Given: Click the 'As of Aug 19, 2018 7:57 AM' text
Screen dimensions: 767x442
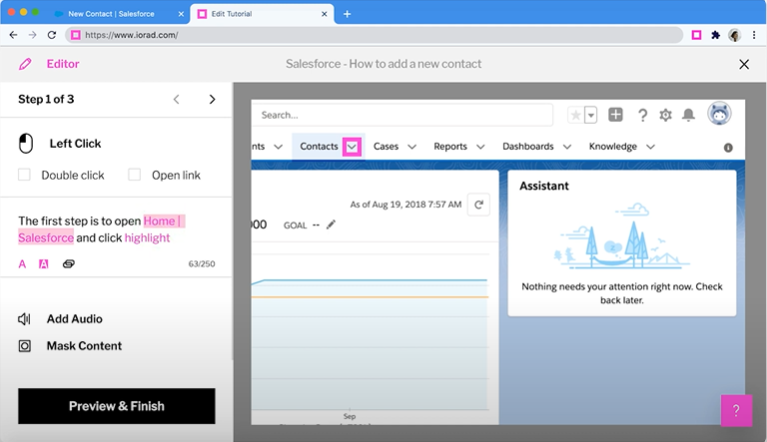Looking at the screenshot, I should [x=406, y=204].
